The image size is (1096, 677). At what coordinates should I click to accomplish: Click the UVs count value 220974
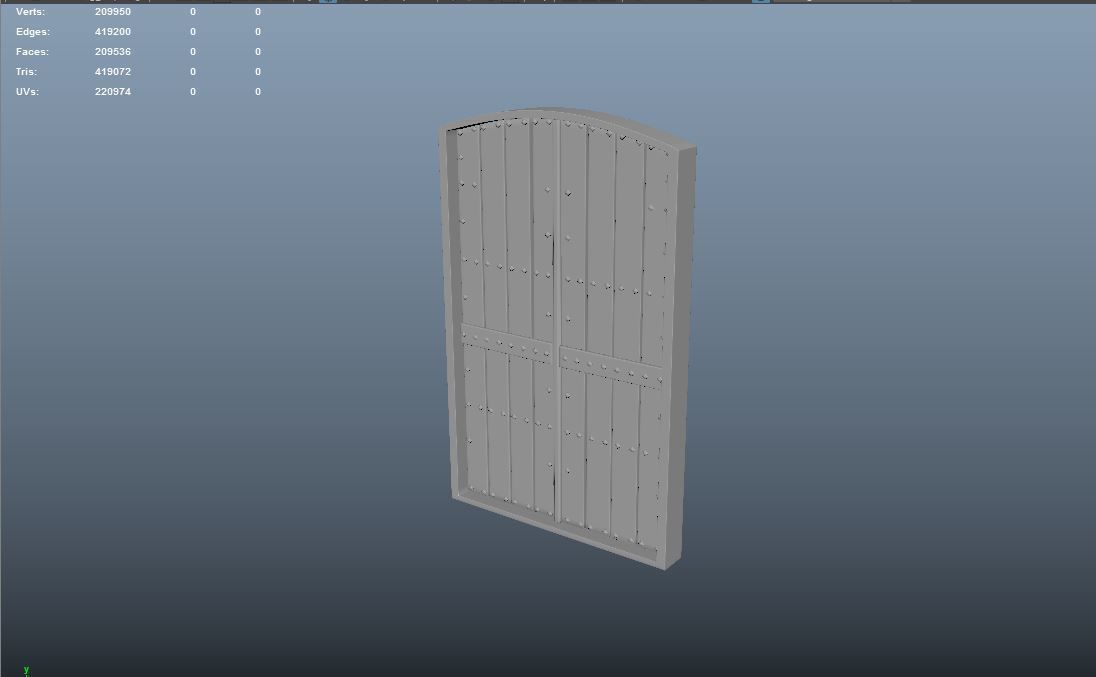[113, 92]
